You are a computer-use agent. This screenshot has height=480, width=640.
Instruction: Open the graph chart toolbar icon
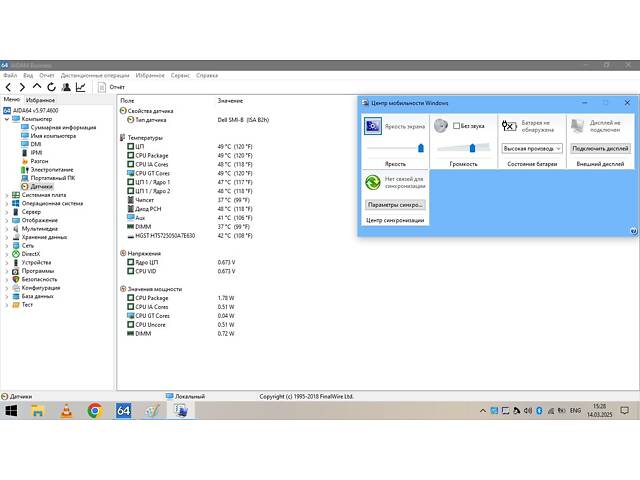click(81, 87)
